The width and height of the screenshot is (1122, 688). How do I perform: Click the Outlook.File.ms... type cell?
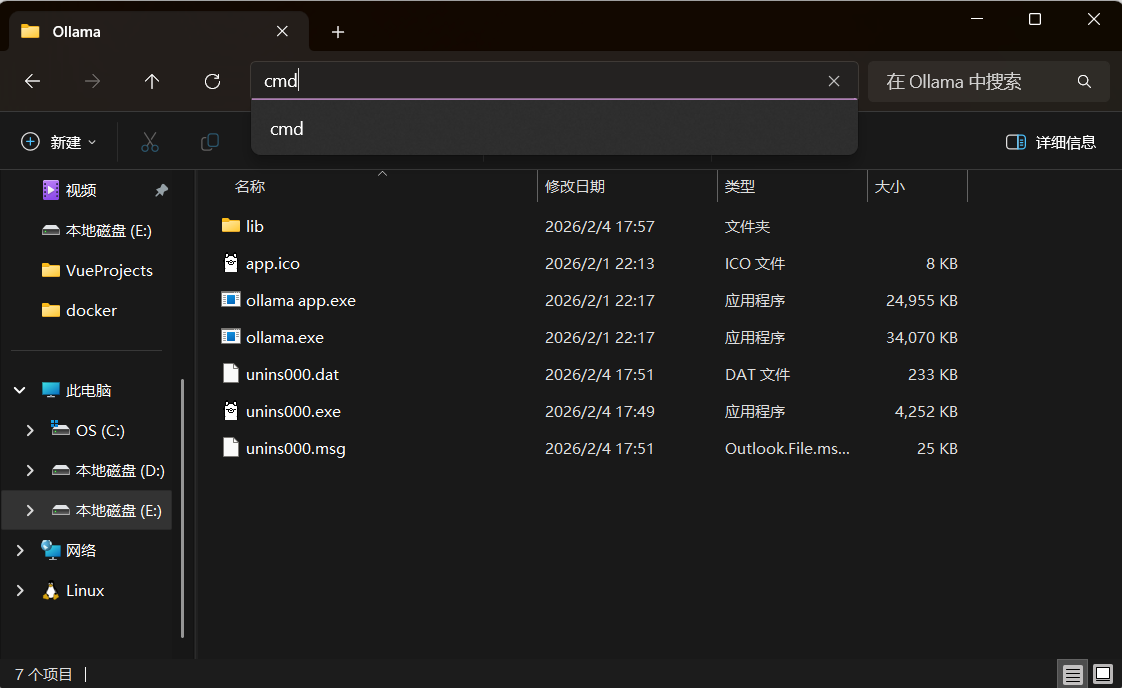pyautogui.click(x=787, y=448)
